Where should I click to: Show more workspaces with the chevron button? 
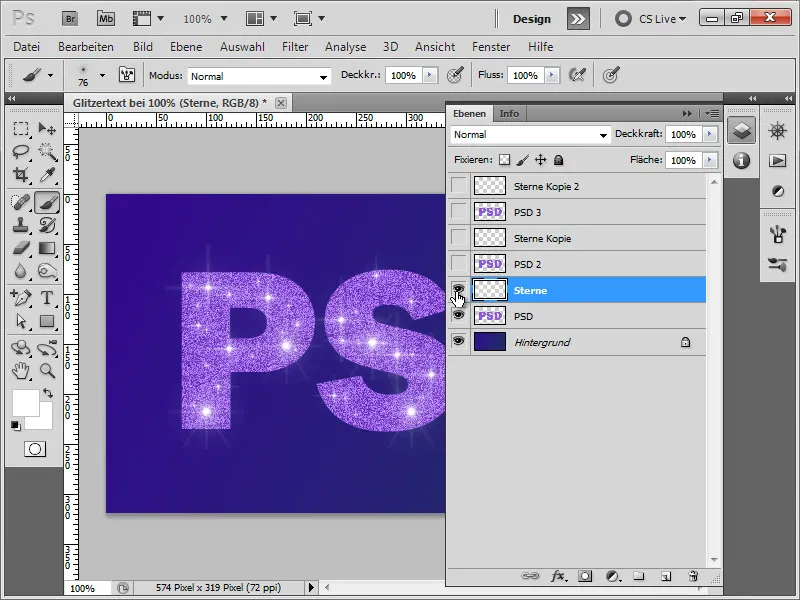click(578, 19)
